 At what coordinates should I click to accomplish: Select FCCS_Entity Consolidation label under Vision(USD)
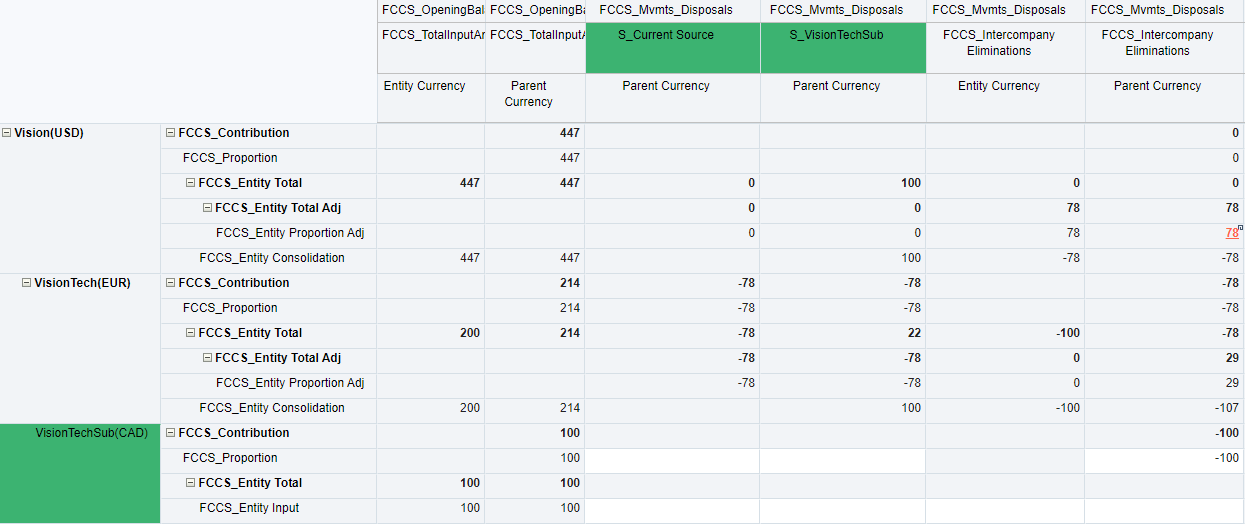(x=272, y=258)
